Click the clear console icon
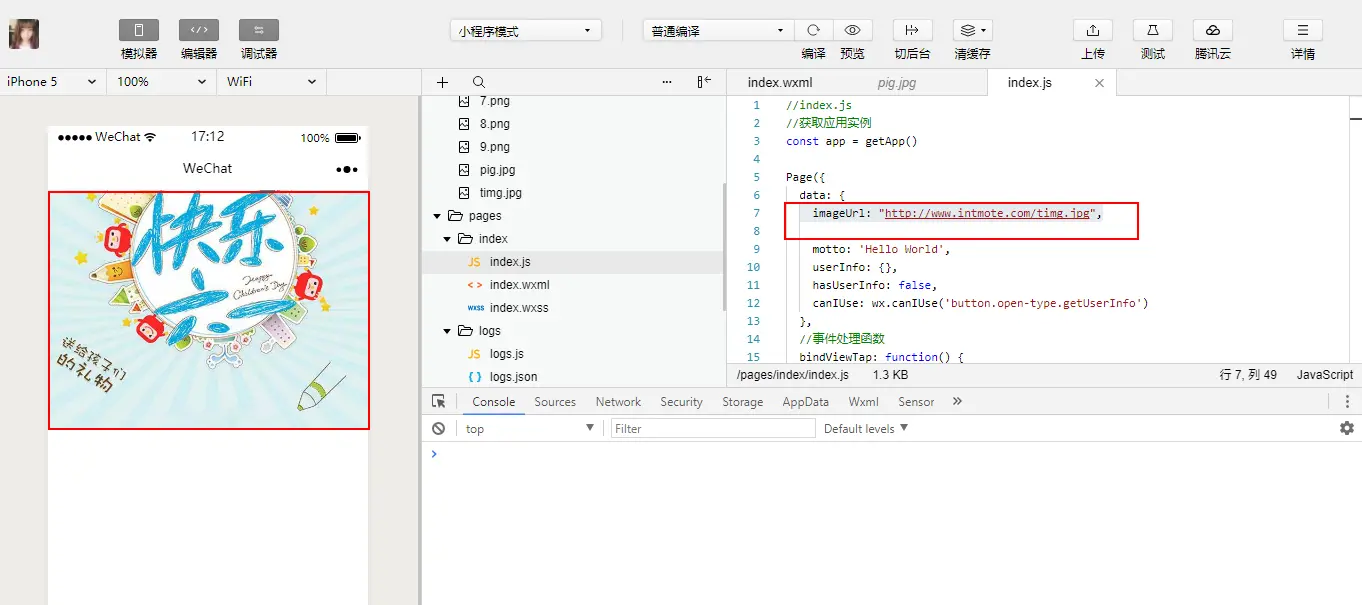Image resolution: width=1362 pixels, height=605 pixels. [x=438, y=428]
